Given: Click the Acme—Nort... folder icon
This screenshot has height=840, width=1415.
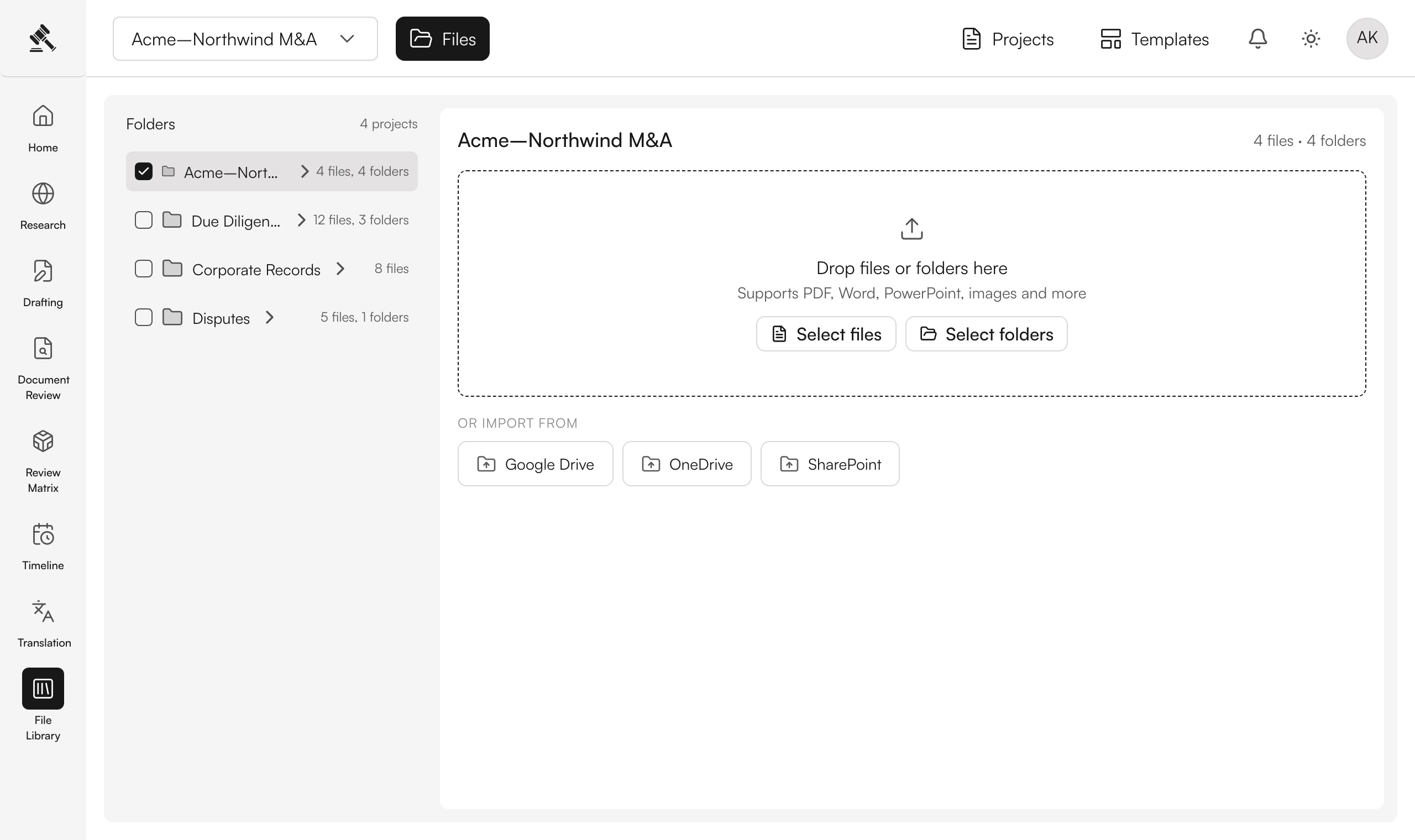Looking at the screenshot, I should (168, 171).
